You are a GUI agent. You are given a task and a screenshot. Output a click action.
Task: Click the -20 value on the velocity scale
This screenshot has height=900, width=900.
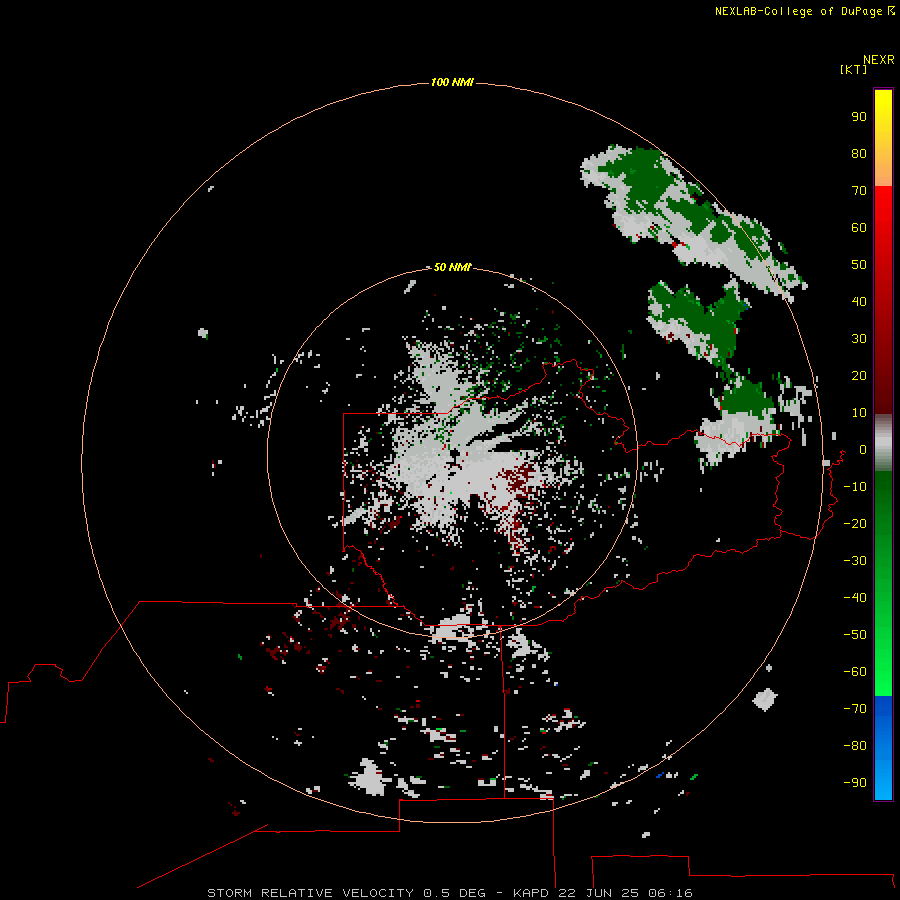855,524
